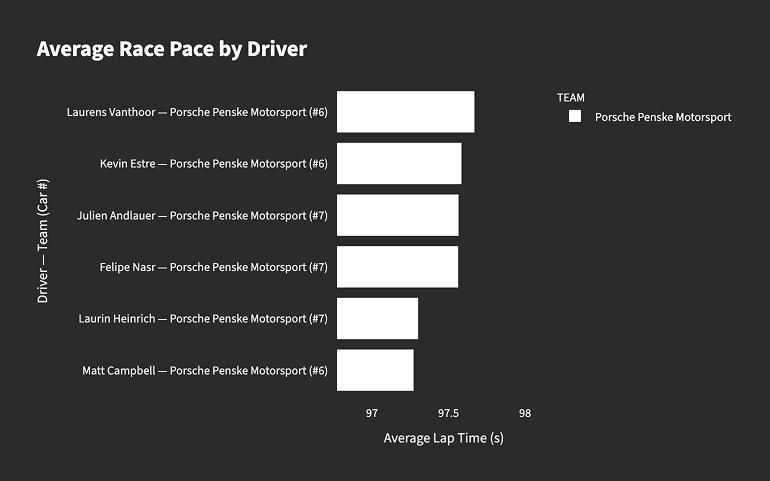Click the 98 x-axis tick label
Image resolution: width=770 pixels, height=481 pixels.
click(x=525, y=413)
